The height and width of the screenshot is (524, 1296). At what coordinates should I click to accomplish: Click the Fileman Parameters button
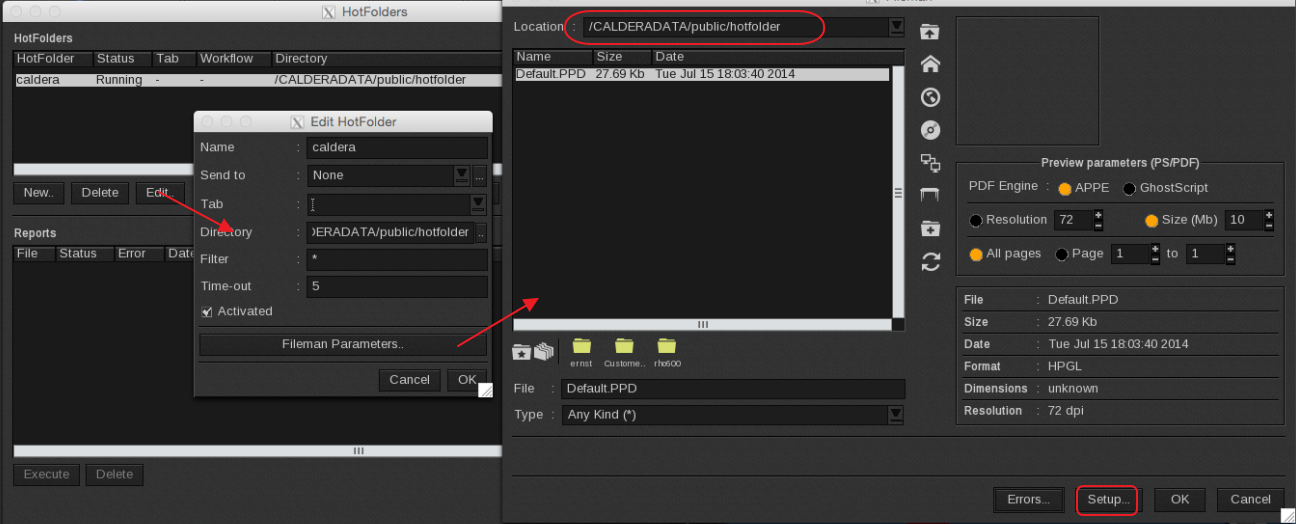342,344
